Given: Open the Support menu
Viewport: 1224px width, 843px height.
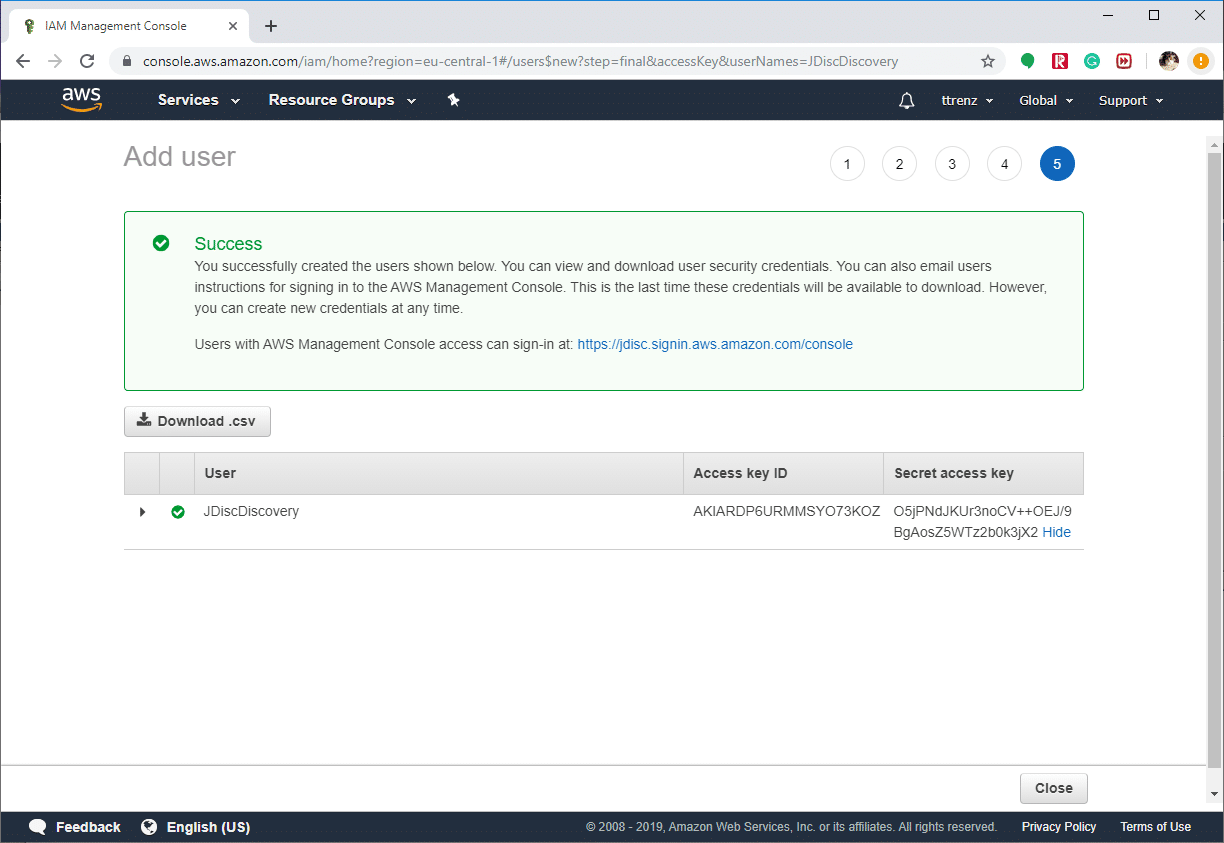Looking at the screenshot, I should (x=1130, y=100).
